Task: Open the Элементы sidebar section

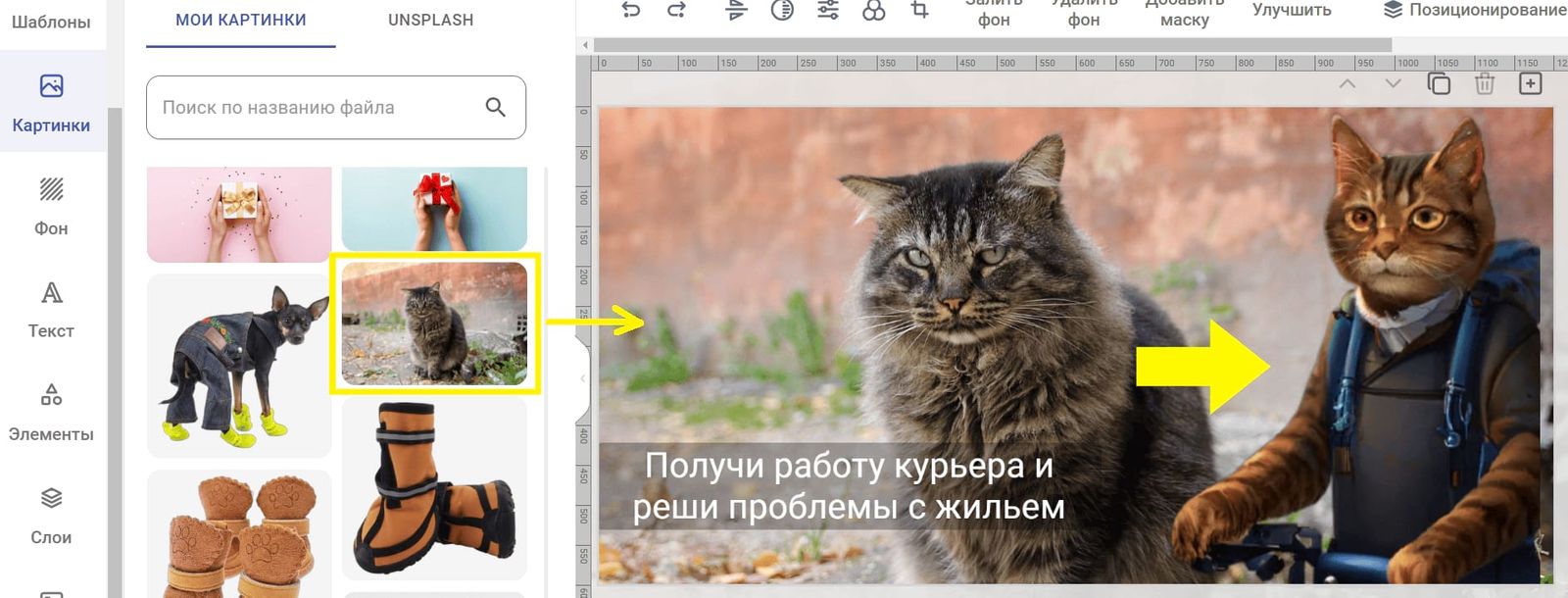Action: pyautogui.click(x=51, y=413)
